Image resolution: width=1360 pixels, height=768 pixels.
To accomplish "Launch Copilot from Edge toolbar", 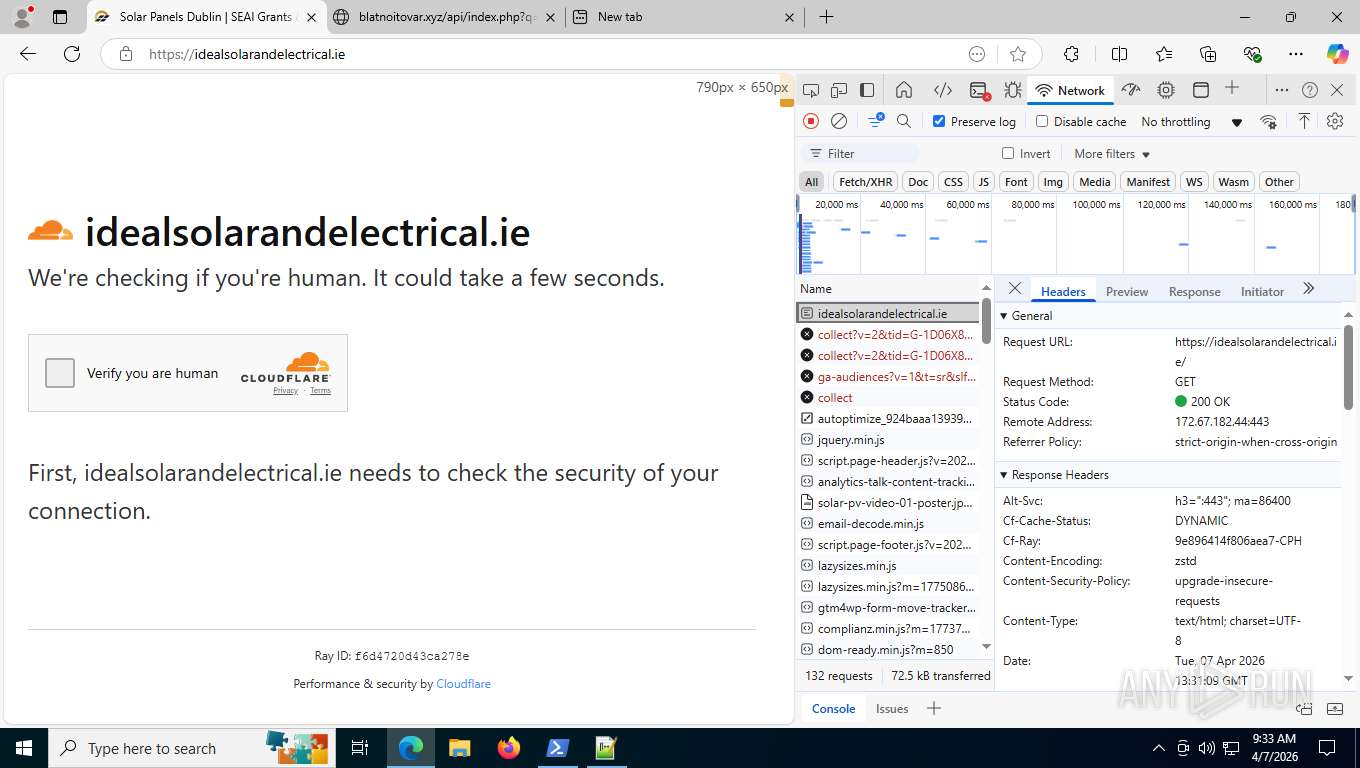I will pyautogui.click(x=1337, y=54).
